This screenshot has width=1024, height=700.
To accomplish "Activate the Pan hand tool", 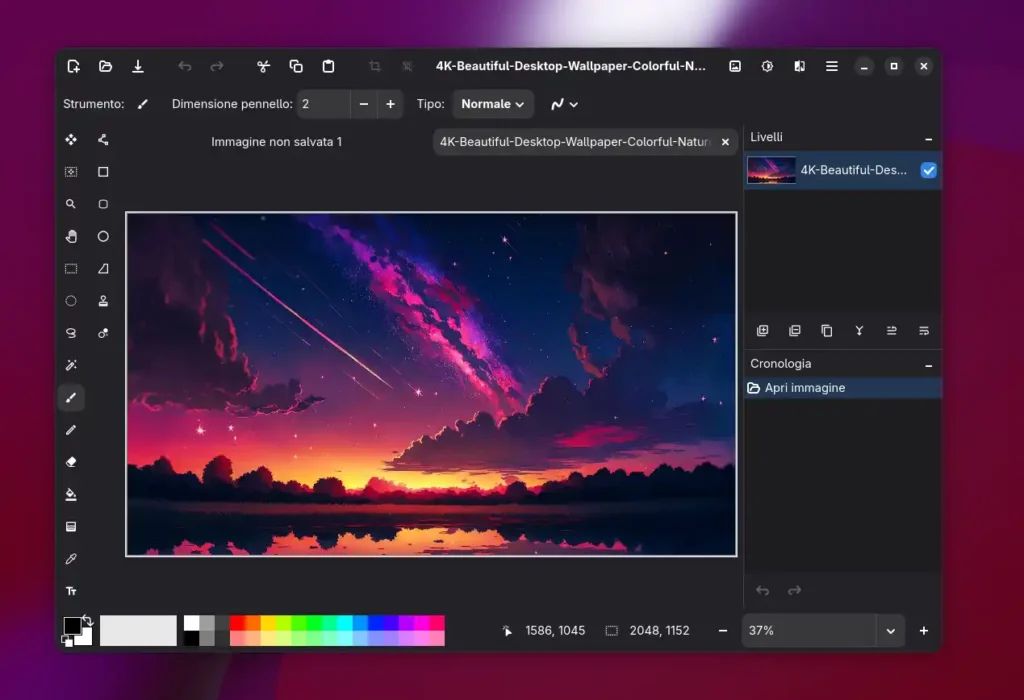I will click(x=71, y=236).
